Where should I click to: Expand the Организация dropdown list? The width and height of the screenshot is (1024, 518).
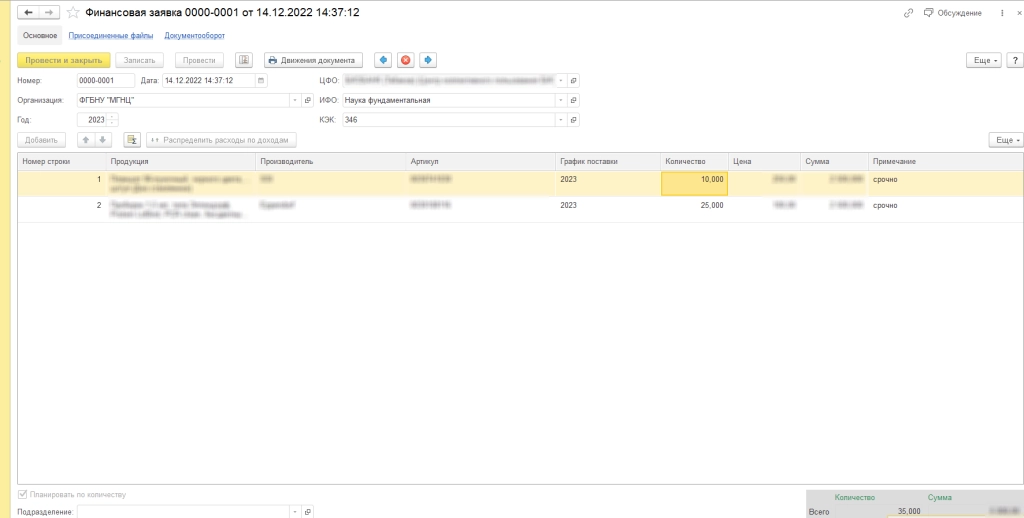(x=295, y=100)
